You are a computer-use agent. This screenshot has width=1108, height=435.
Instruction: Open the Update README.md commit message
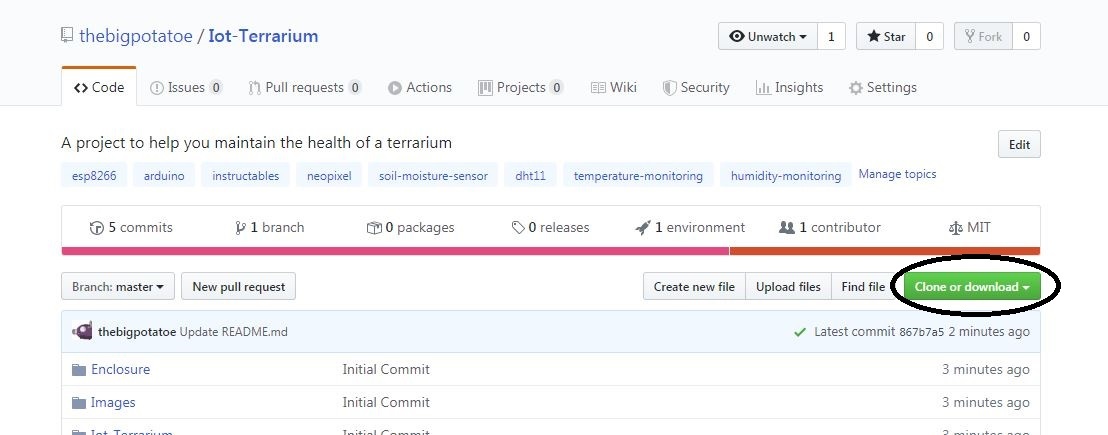point(234,331)
